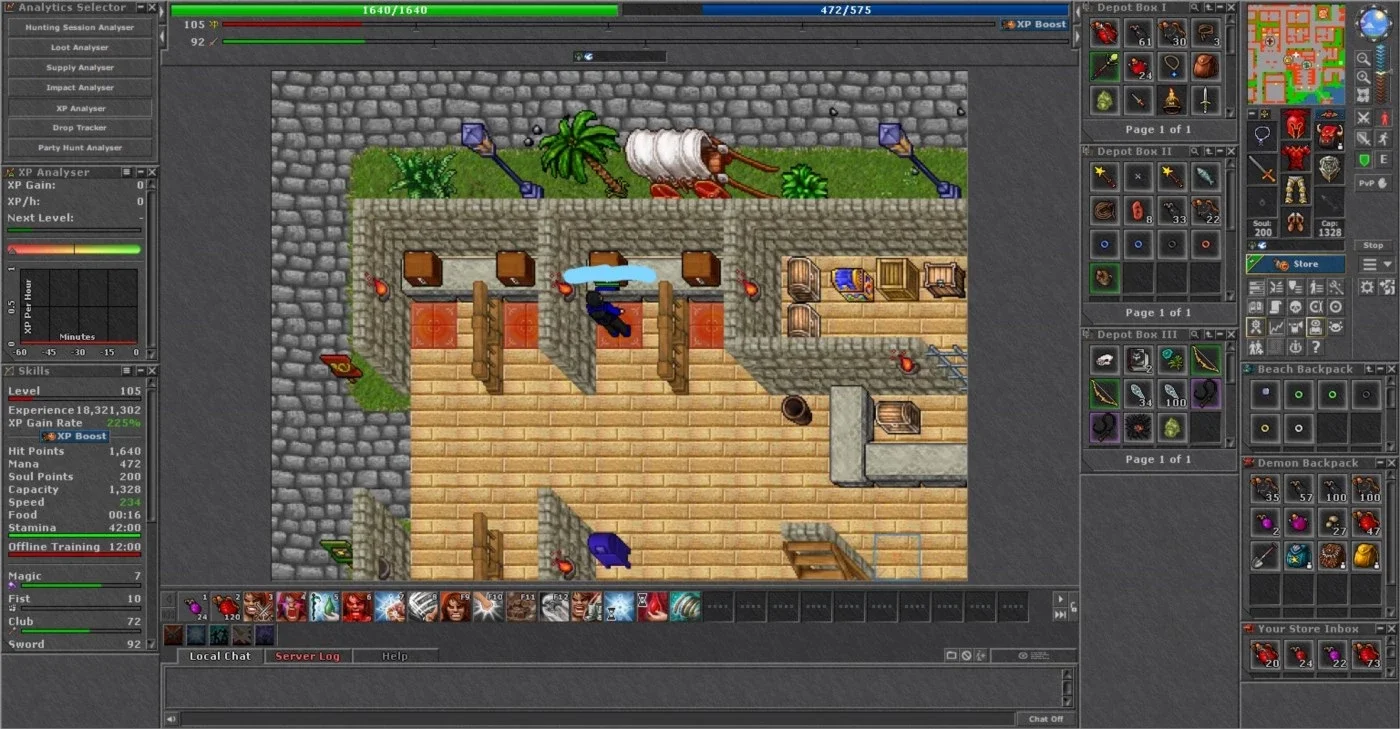The image size is (1400, 729).
Task: Click the XP Boost button in Skills panel
Action: (74, 436)
